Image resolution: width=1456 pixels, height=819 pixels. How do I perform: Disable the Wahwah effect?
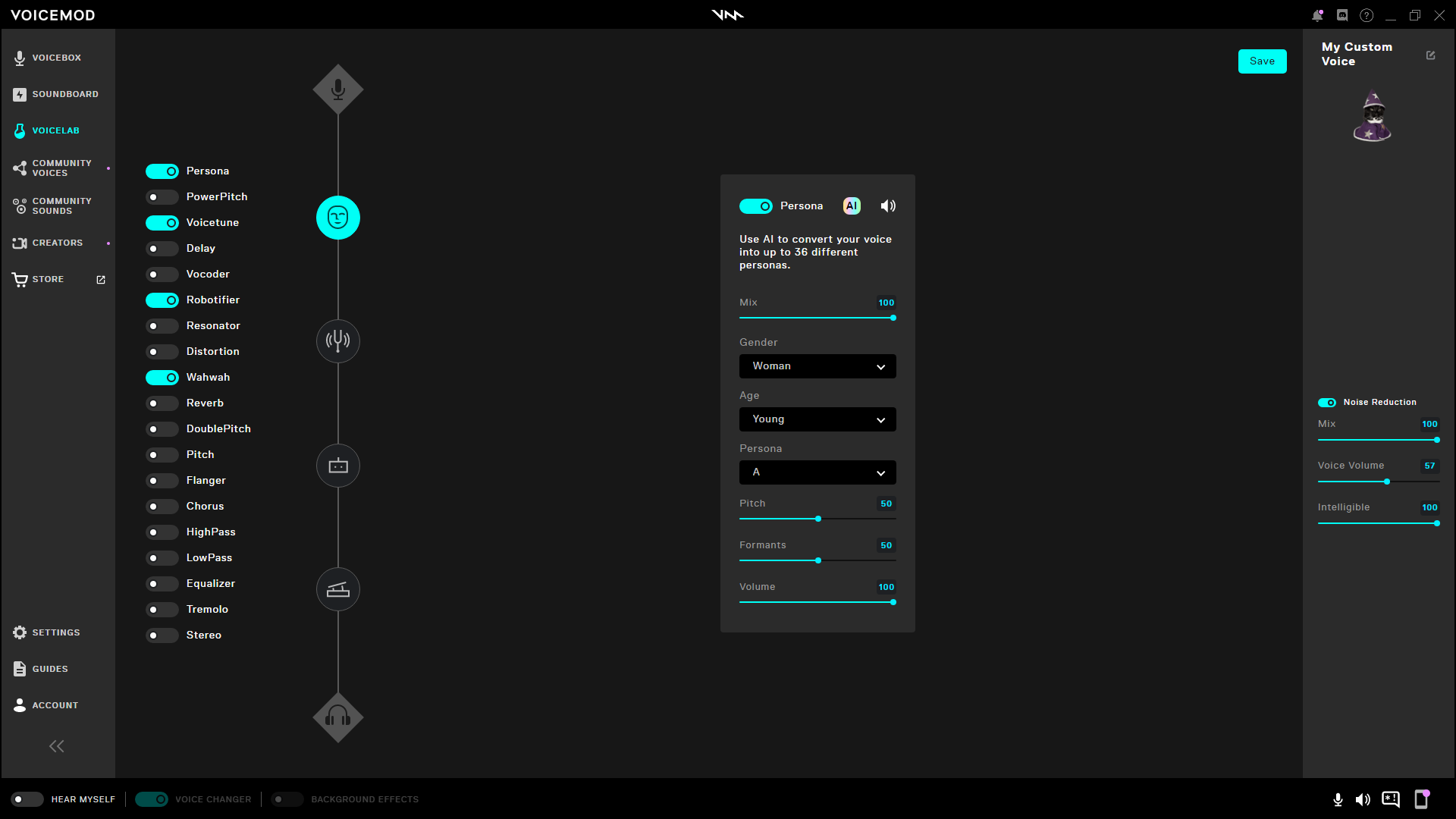pos(162,377)
